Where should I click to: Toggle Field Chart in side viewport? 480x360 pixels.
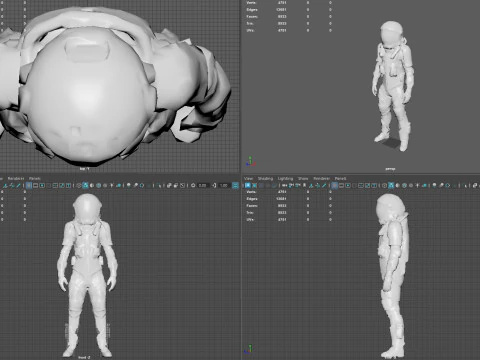[361, 185]
